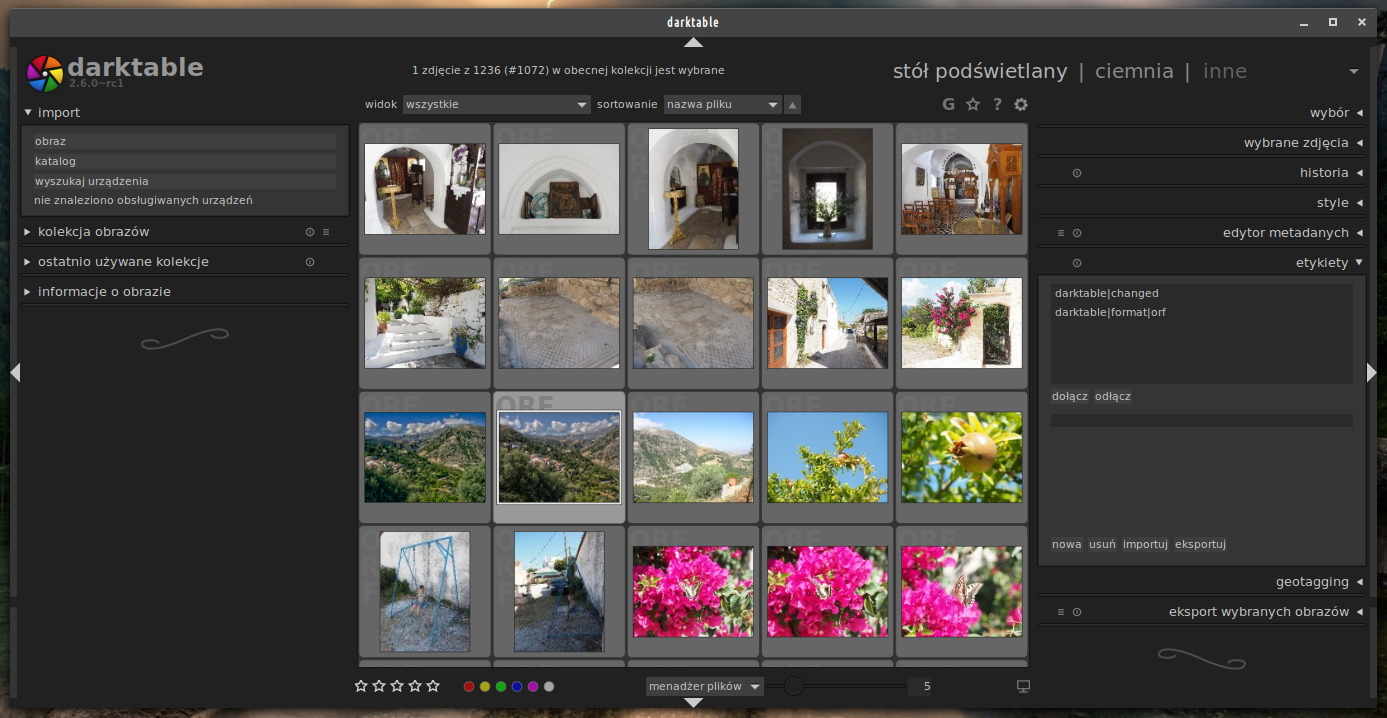Reset the eksport wybranych obrazów module
This screenshot has width=1387, height=718.
tap(1077, 612)
